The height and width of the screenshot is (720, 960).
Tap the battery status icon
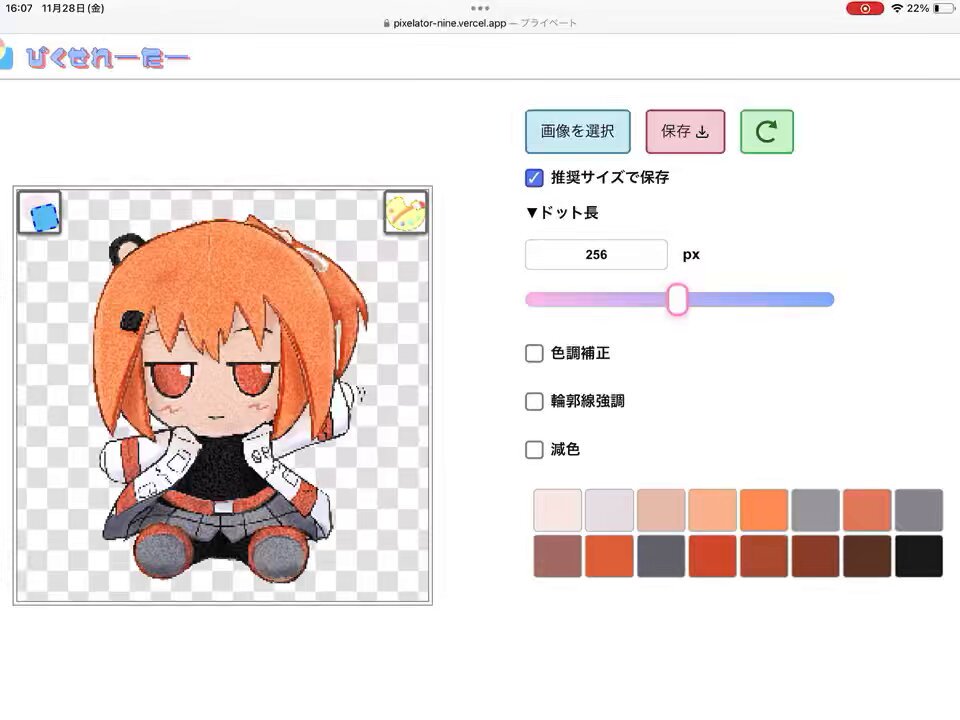point(943,9)
